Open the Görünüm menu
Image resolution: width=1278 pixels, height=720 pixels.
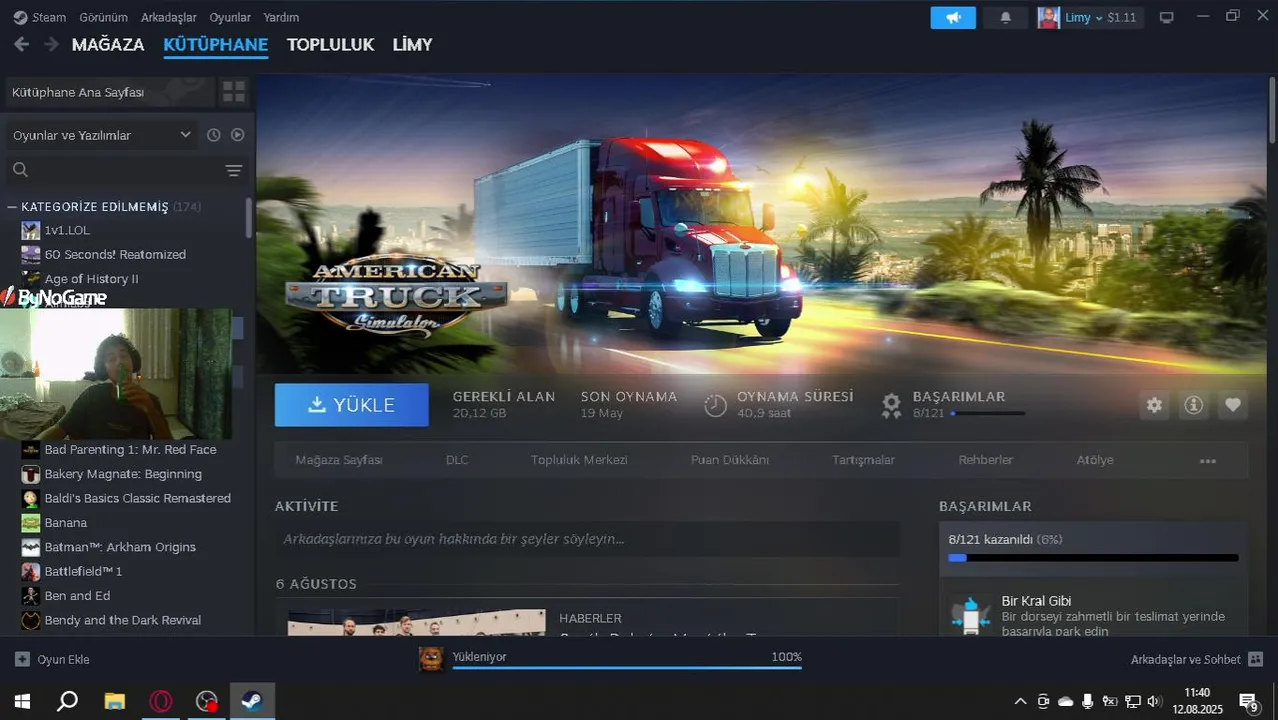[103, 17]
